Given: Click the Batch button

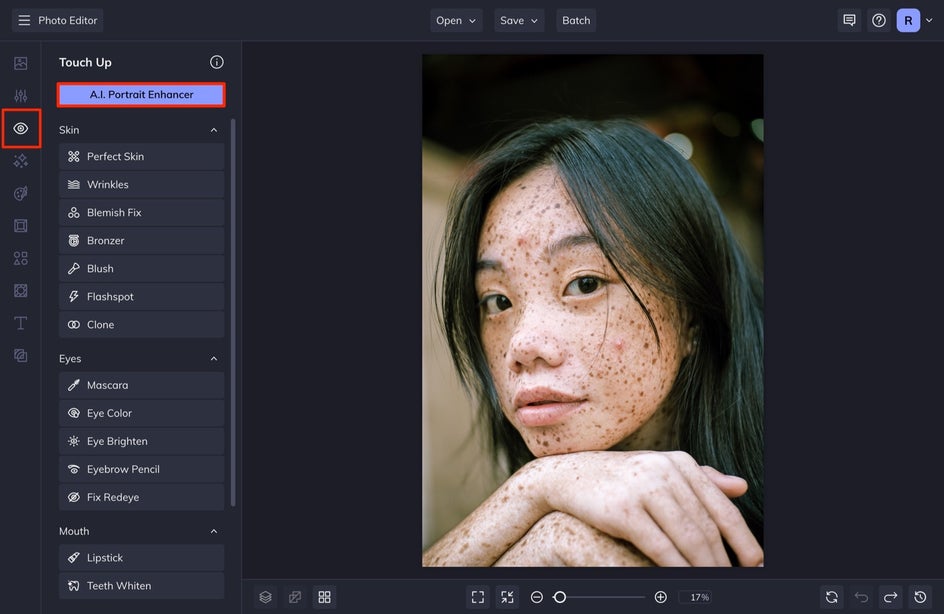Looking at the screenshot, I should [576, 20].
